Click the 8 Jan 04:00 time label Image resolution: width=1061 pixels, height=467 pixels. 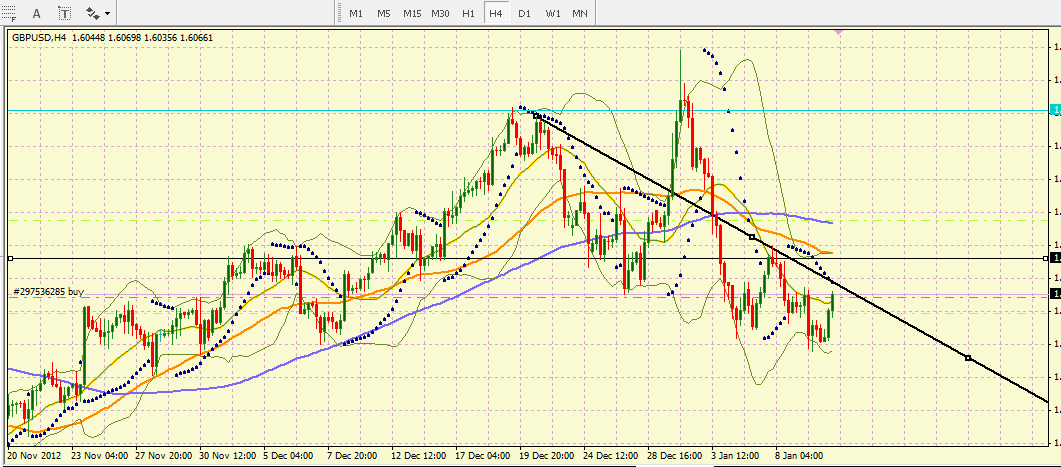coord(800,455)
